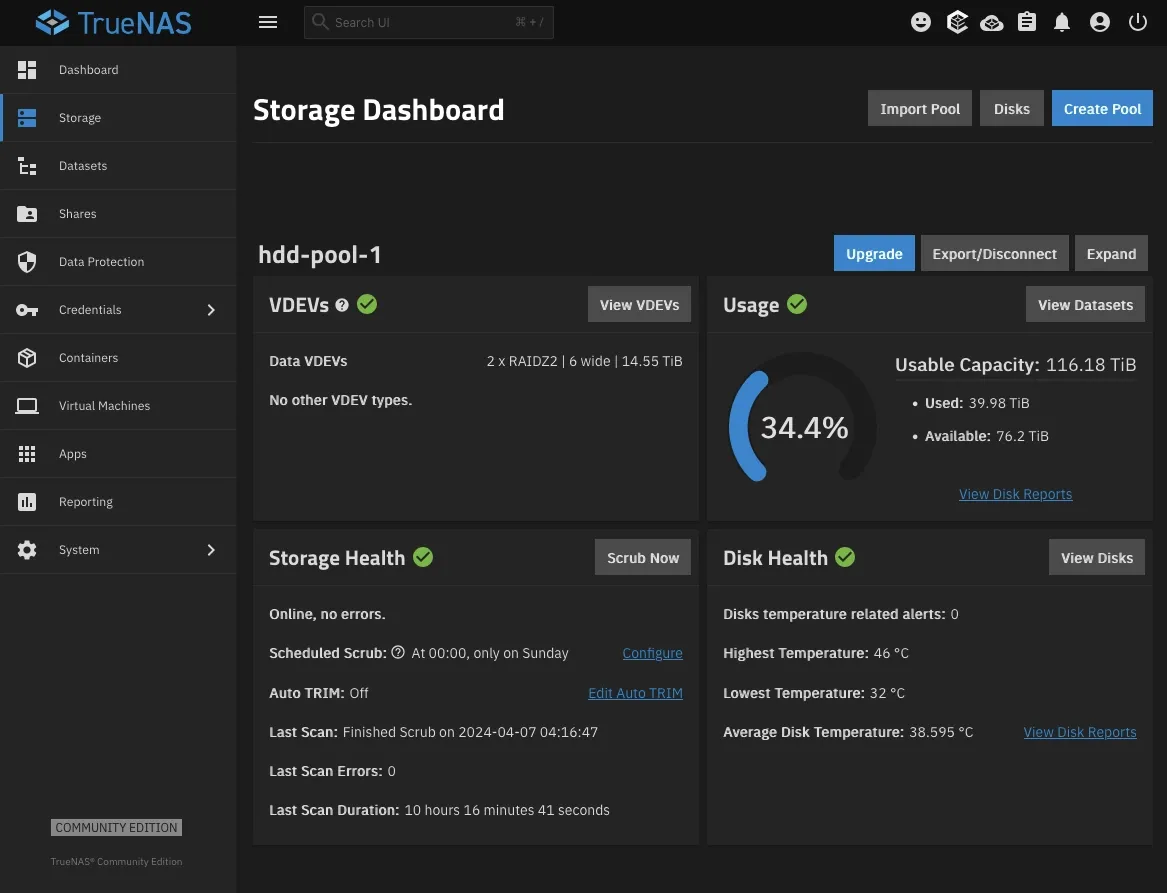Image resolution: width=1167 pixels, height=893 pixels.
Task: Click the Create Pool button
Action: 1102,109
